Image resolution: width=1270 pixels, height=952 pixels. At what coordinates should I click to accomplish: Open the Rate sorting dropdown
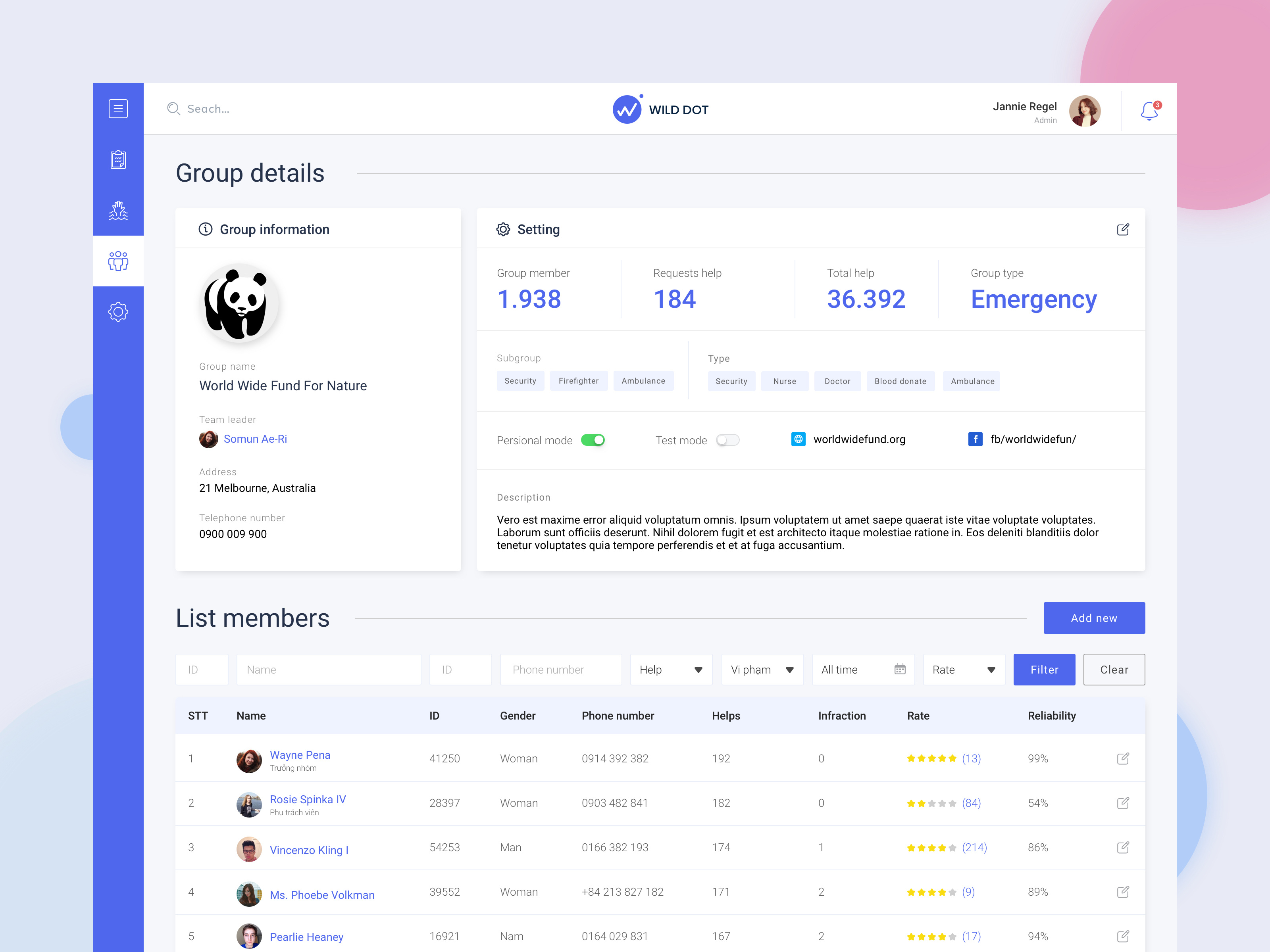click(x=963, y=669)
